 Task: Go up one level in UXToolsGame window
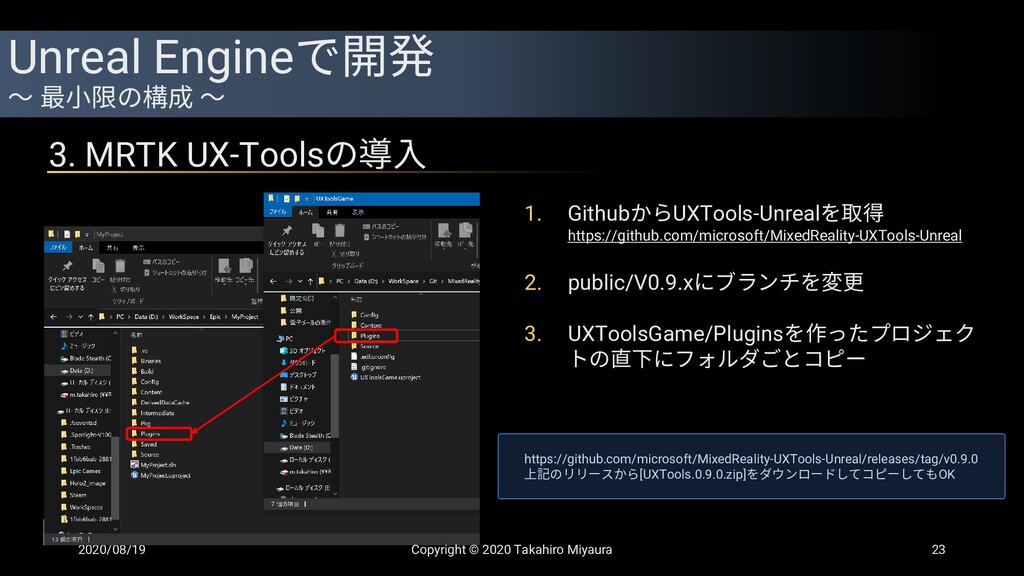(x=310, y=281)
